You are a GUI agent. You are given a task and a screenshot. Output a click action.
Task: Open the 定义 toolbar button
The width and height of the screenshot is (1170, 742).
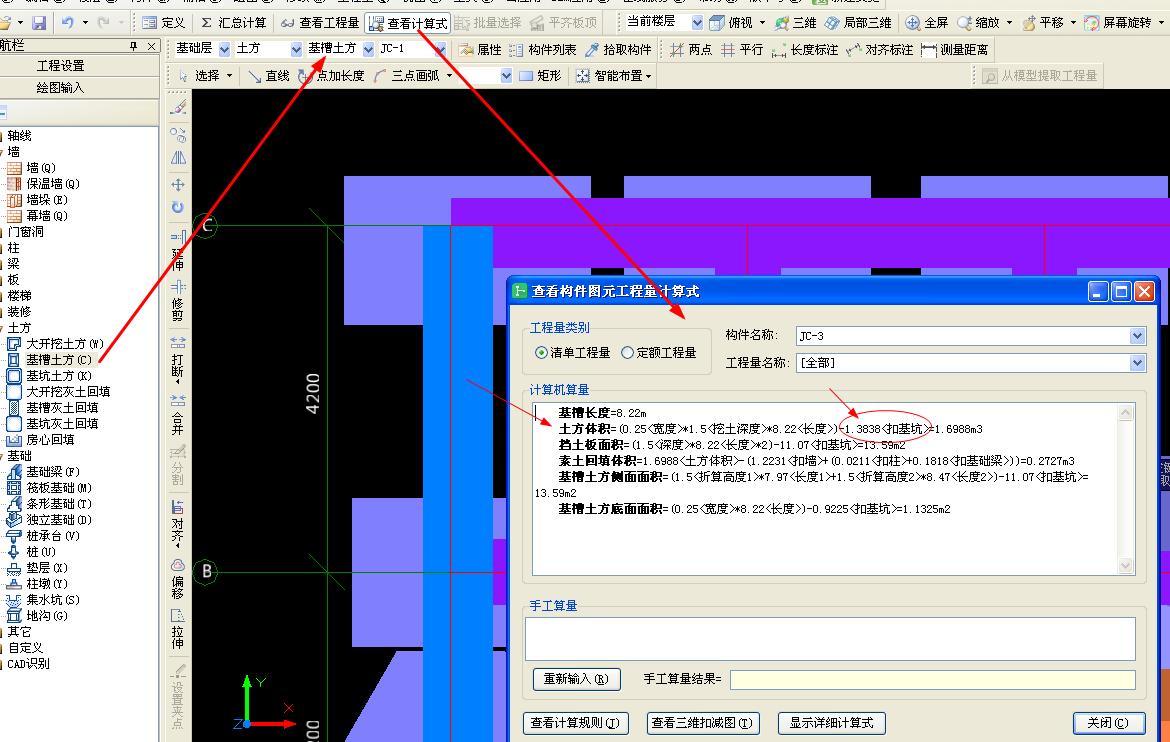pyautogui.click(x=163, y=23)
